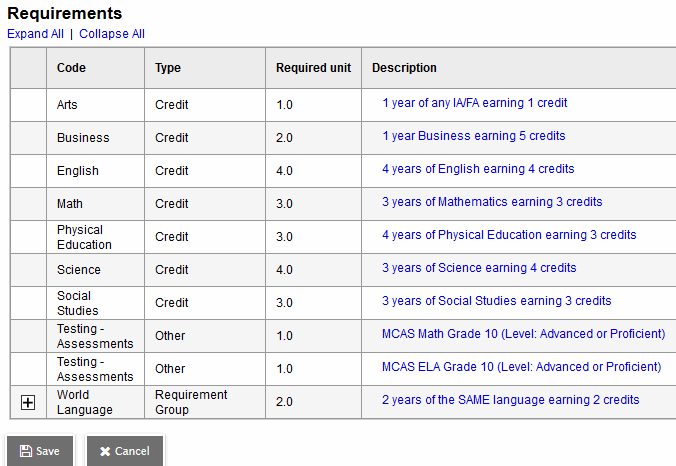Expand the World Language requirement group

pos(28,402)
